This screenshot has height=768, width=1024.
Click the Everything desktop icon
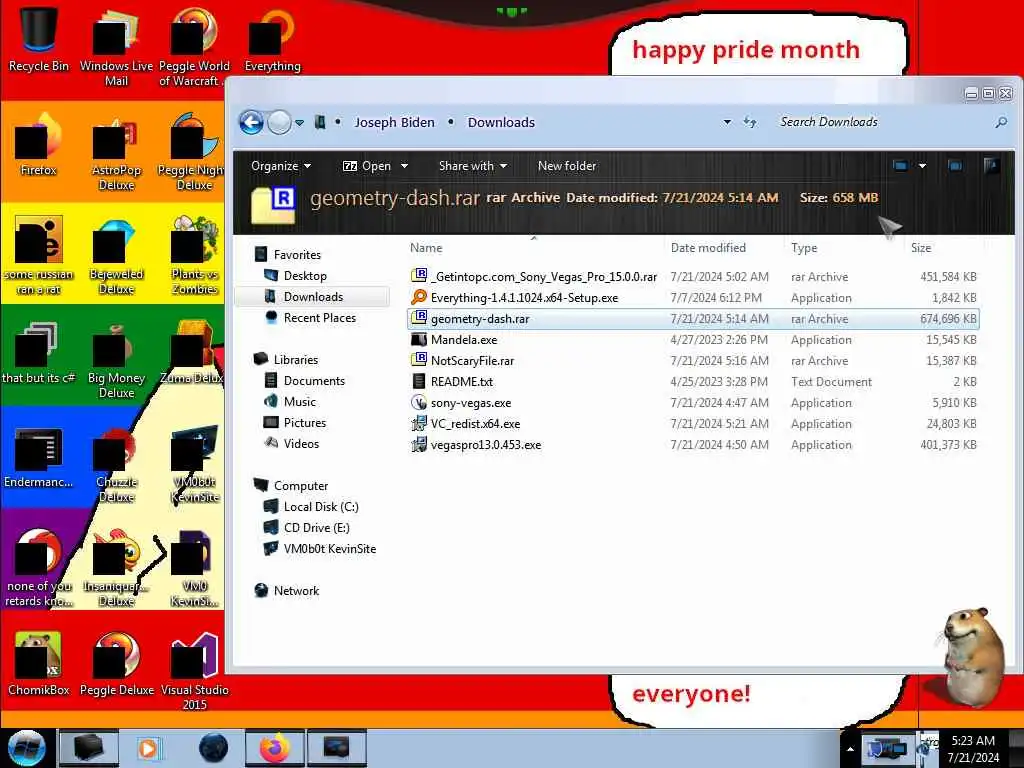coord(272,38)
